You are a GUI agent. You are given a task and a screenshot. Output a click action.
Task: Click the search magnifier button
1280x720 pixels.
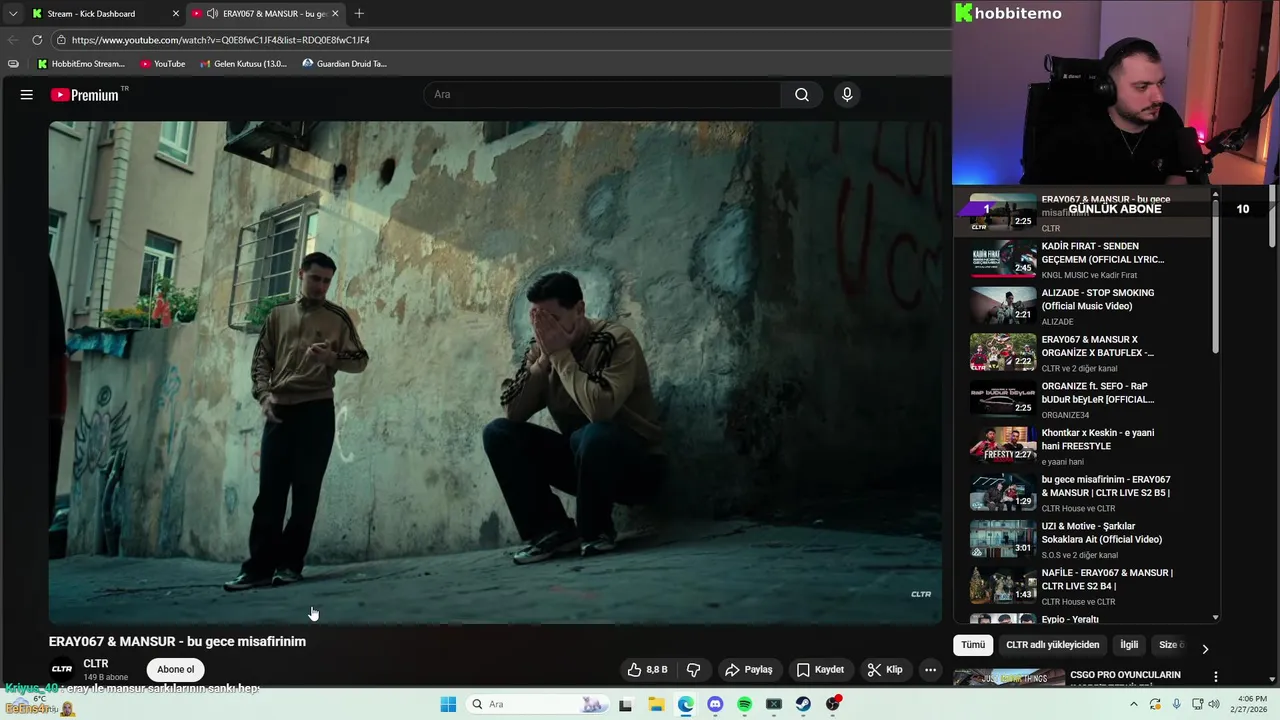click(x=802, y=95)
